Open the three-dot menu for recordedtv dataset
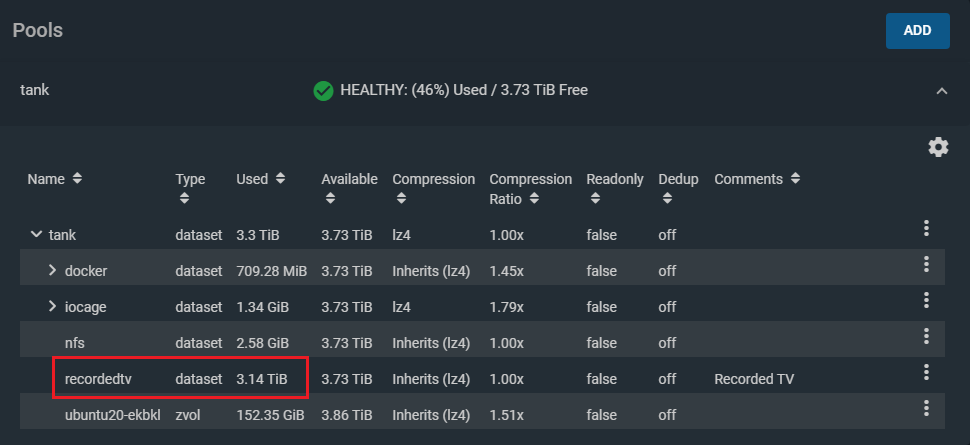The image size is (970, 445). tap(927, 372)
